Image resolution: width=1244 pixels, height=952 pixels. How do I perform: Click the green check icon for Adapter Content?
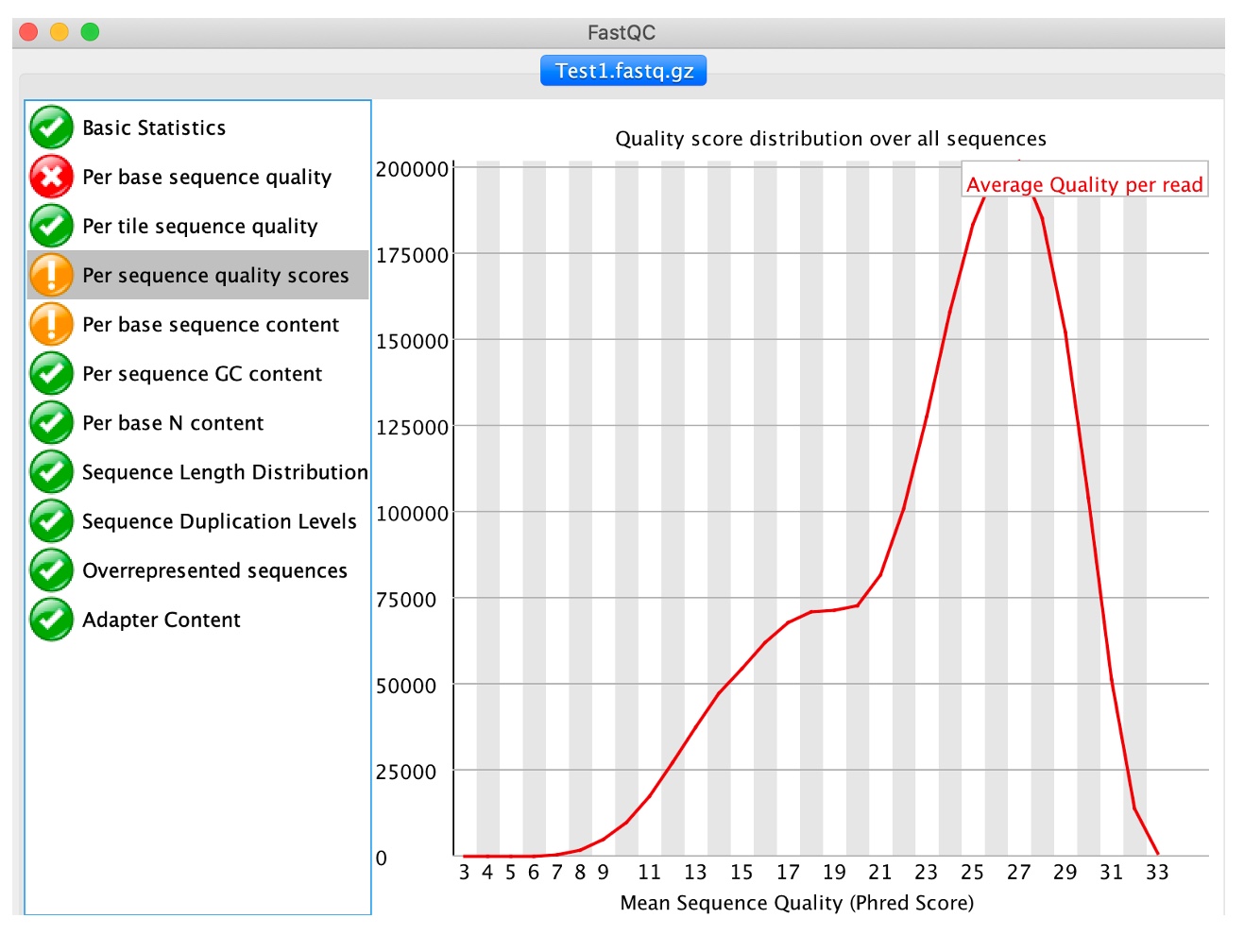pyautogui.click(x=51, y=620)
